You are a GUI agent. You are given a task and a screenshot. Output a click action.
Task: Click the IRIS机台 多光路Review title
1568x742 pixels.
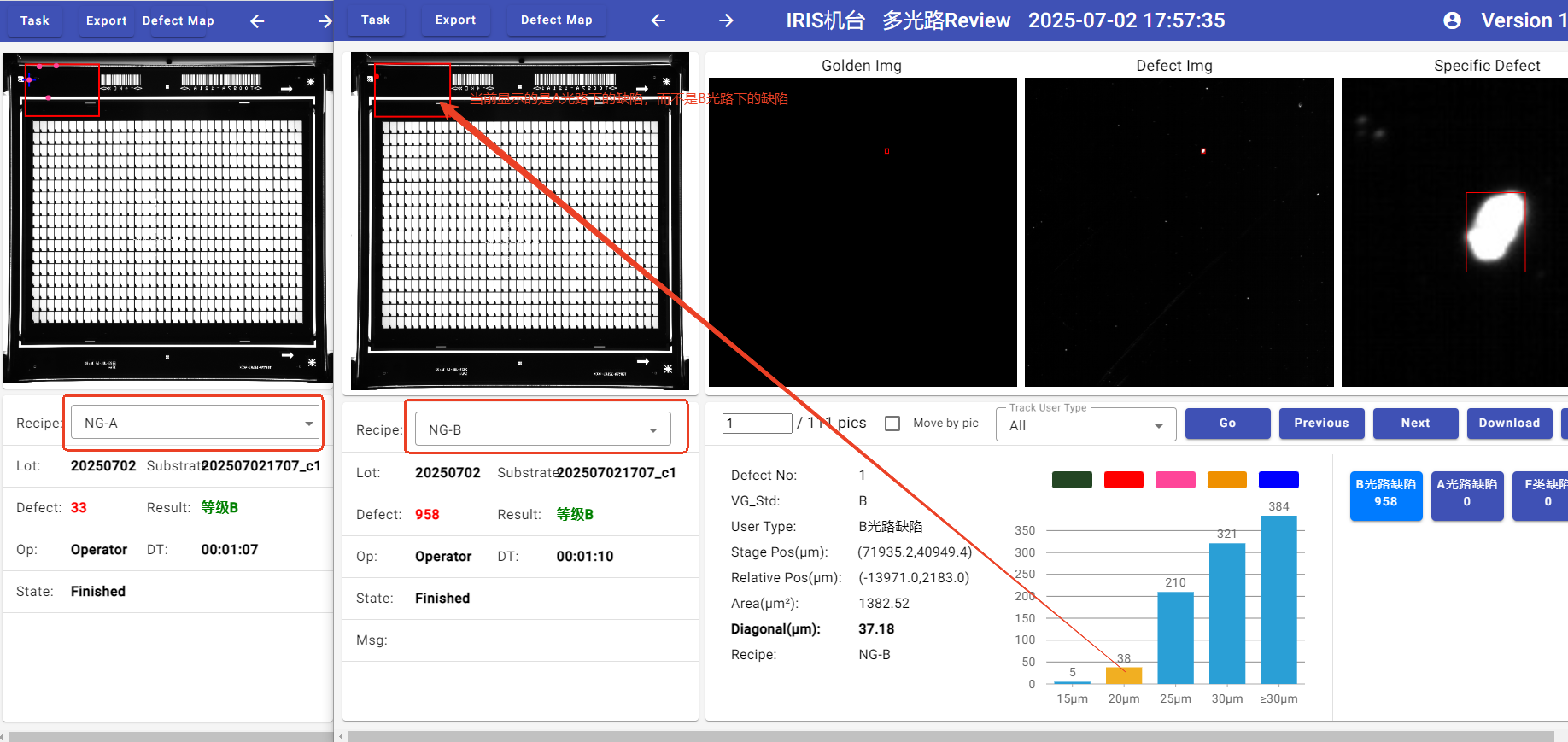[x=898, y=20]
